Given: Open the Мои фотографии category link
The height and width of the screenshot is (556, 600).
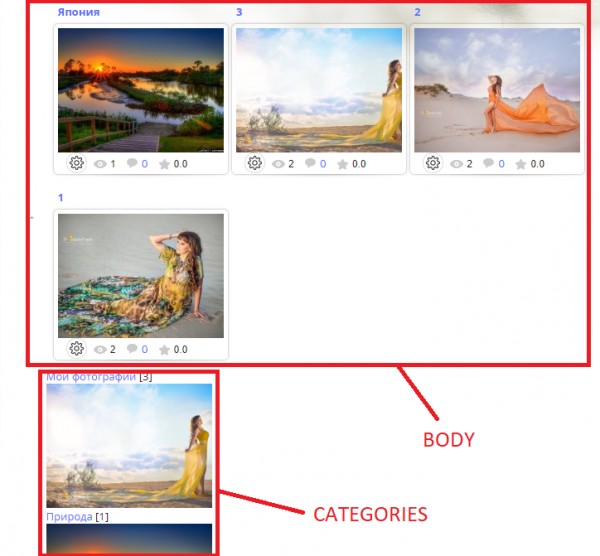Looking at the screenshot, I should coord(91,377).
